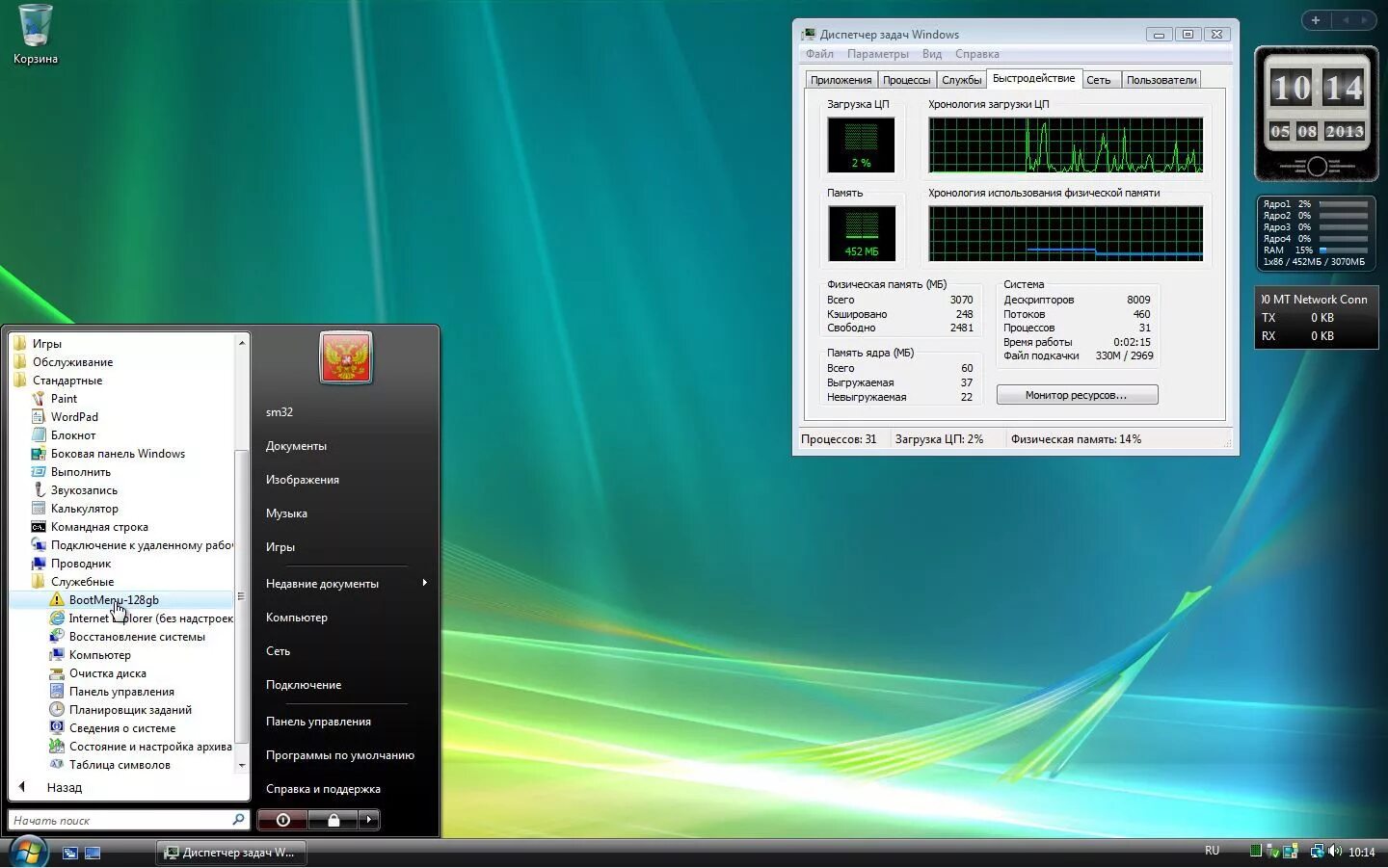Viewport: 1388px width, 868px height.
Task: Click the power button in Start menu
Action: 282,820
